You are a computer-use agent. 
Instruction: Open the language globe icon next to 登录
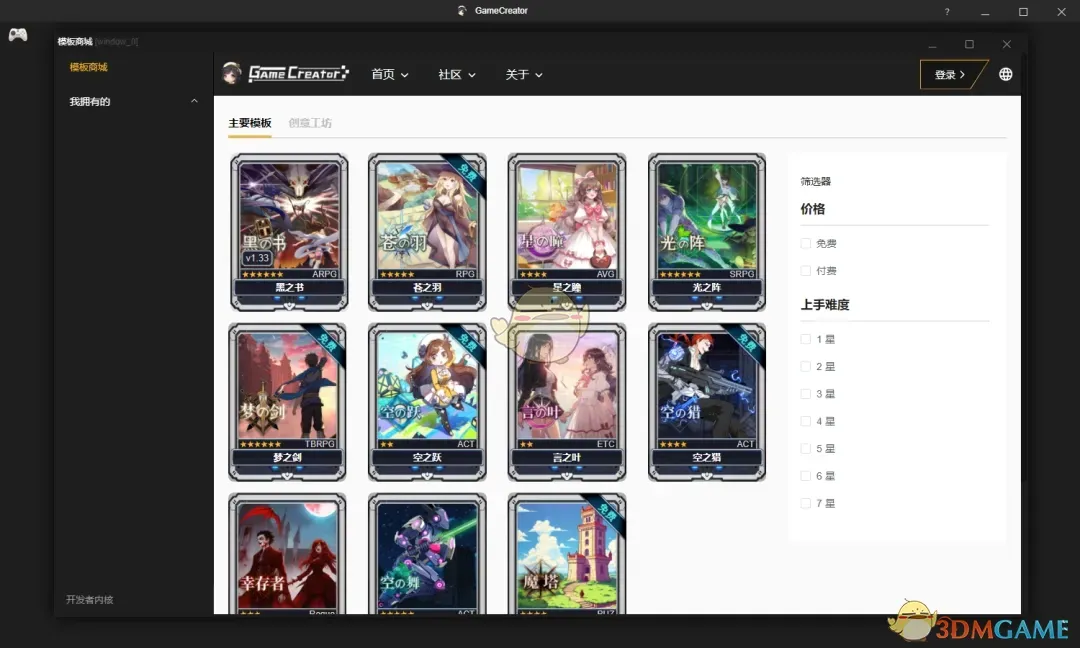pyautogui.click(x=1005, y=74)
